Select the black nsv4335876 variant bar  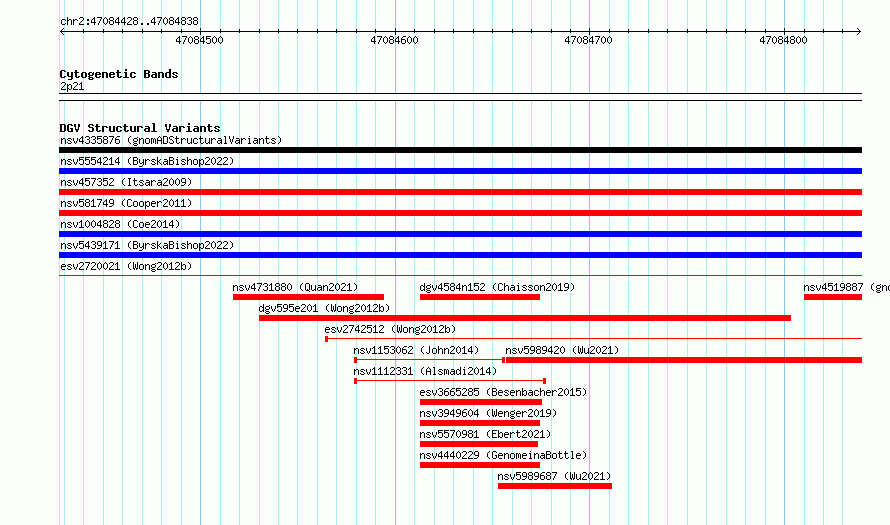coord(460,150)
